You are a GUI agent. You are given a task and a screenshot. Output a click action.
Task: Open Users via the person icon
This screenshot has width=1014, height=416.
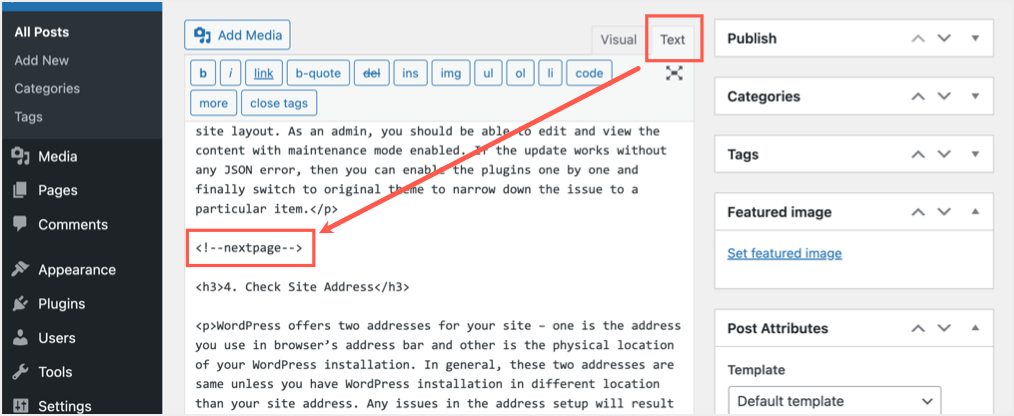(x=20, y=338)
